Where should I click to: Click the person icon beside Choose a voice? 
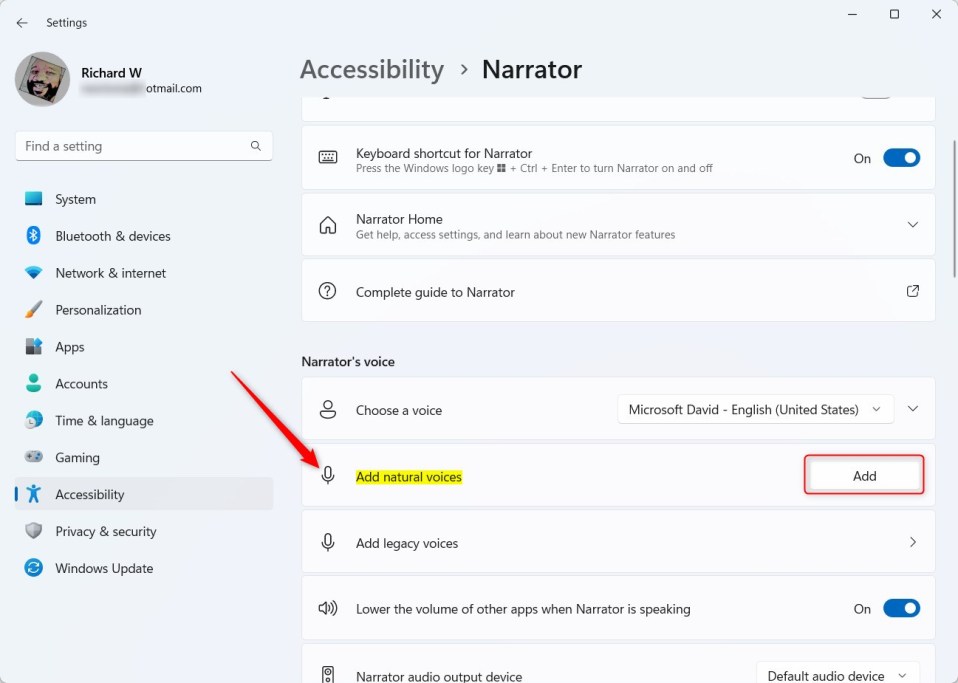pyautogui.click(x=328, y=409)
